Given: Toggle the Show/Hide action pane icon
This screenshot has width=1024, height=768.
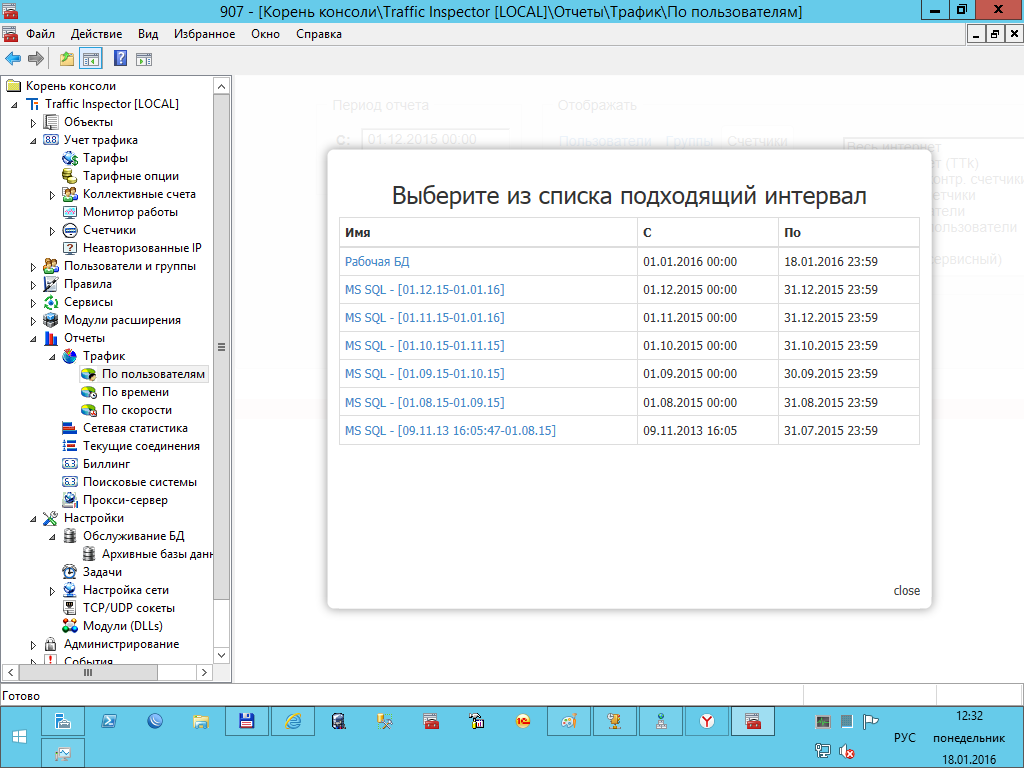Looking at the screenshot, I should [x=144, y=59].
